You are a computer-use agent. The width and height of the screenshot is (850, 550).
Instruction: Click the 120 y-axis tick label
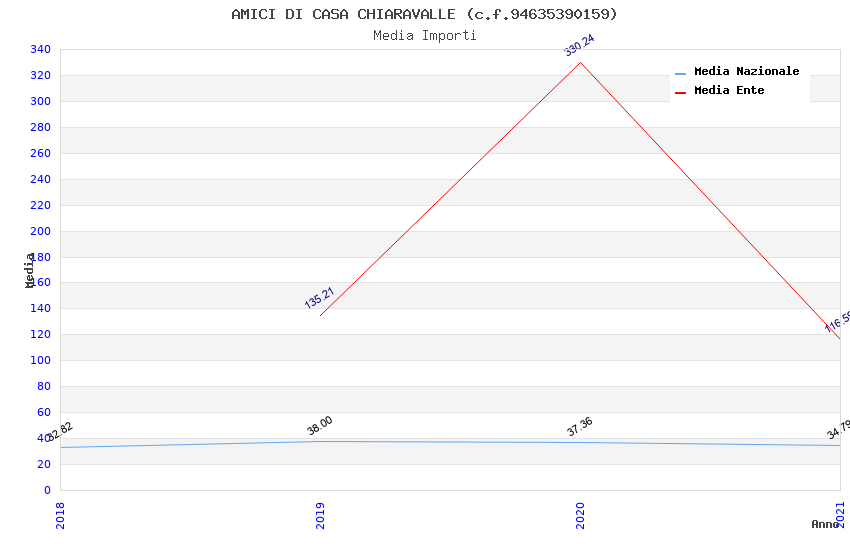click(x=41, y=334)
